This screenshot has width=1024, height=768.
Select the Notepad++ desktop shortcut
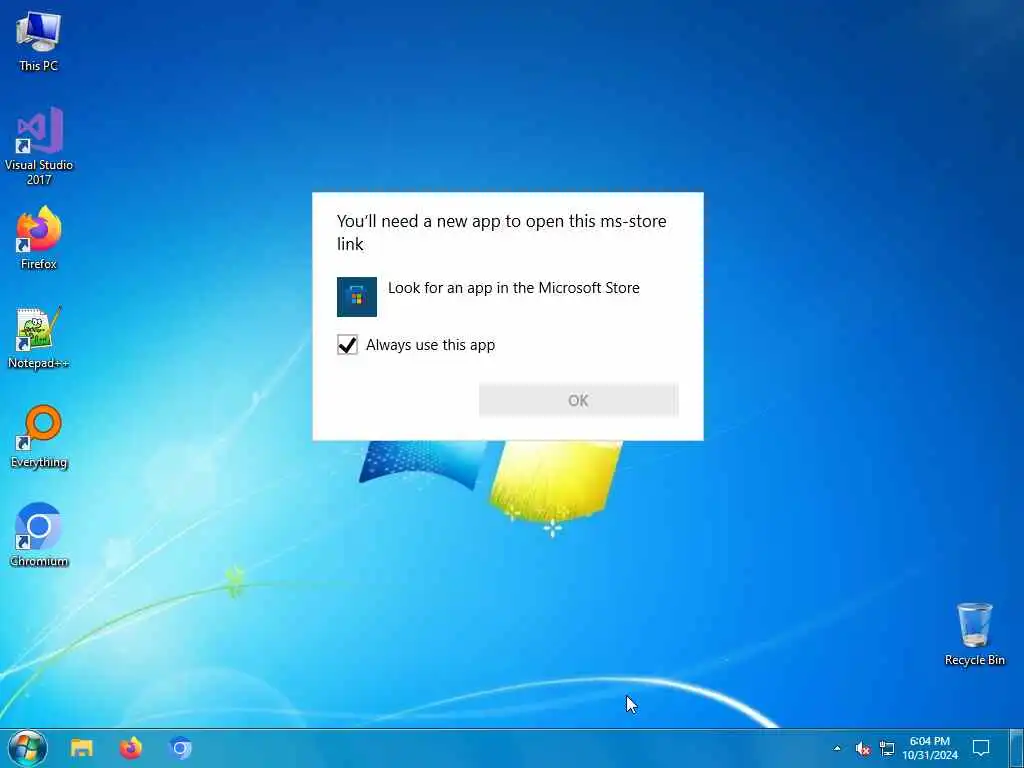39,337
